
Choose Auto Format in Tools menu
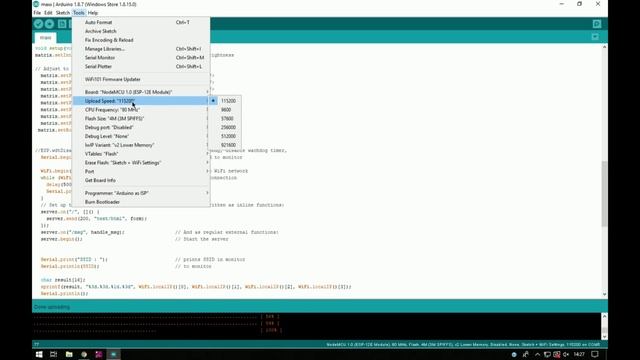141,22
